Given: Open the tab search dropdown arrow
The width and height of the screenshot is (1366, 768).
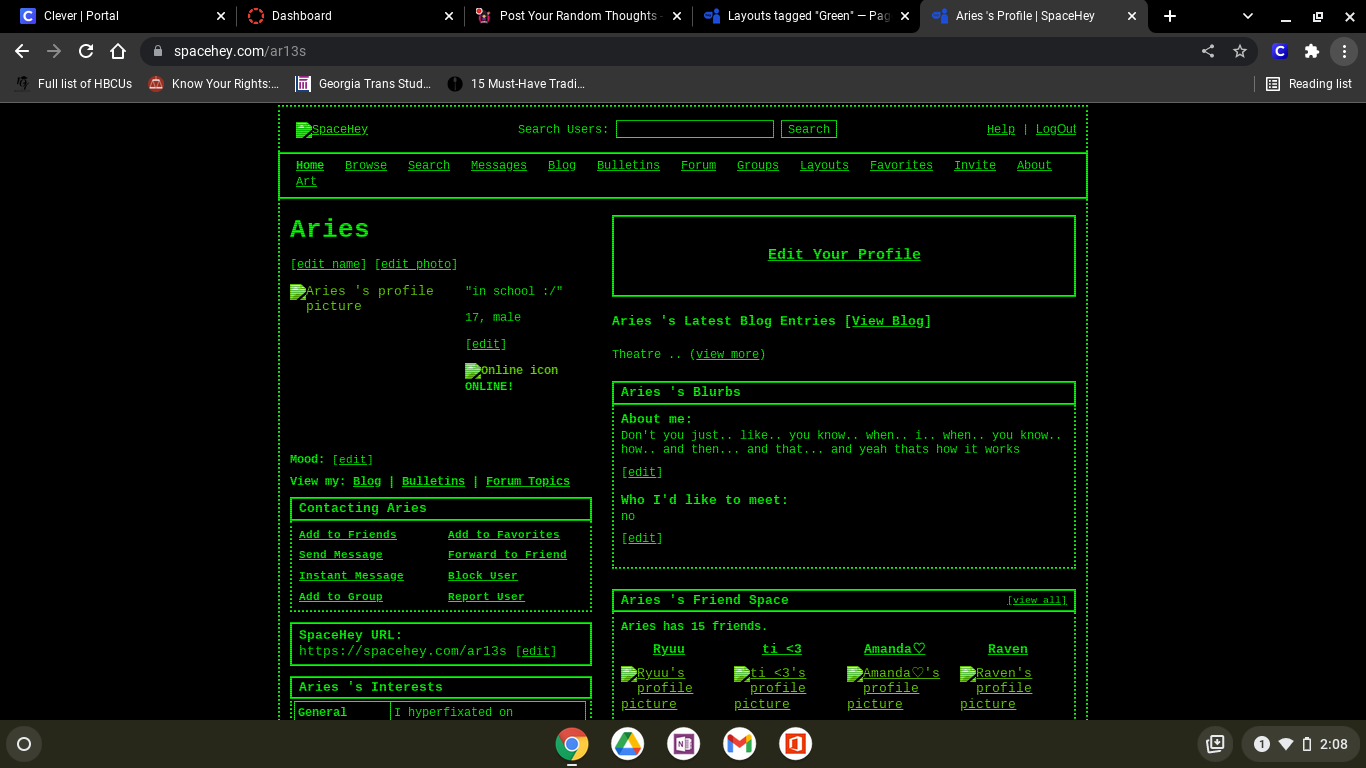Looking at the screenshot, I should [1248, 16].
